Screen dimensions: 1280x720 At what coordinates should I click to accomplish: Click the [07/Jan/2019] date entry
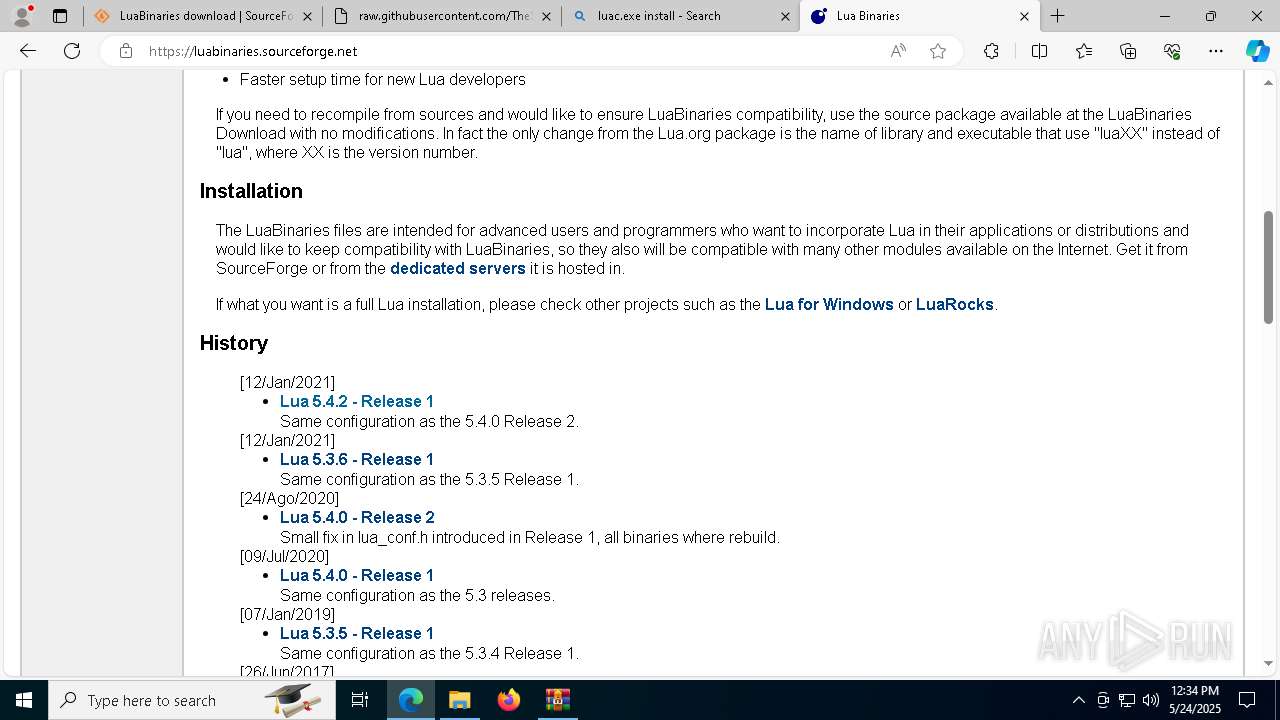click(287, 614)
